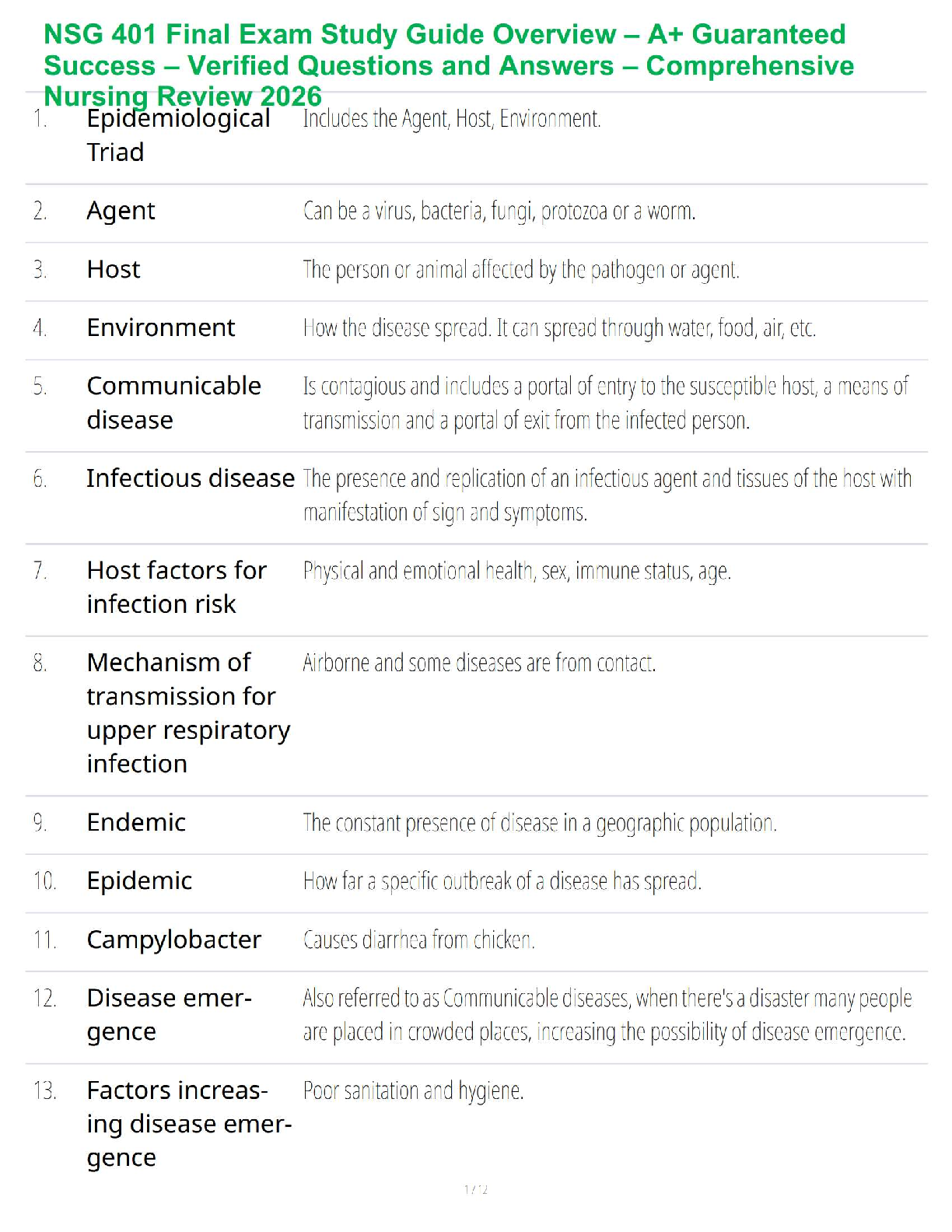Viewport: 952px width, 1232px height.
Task: Select "Factors increasing disease emergence" term
Action: point(189,1124)
